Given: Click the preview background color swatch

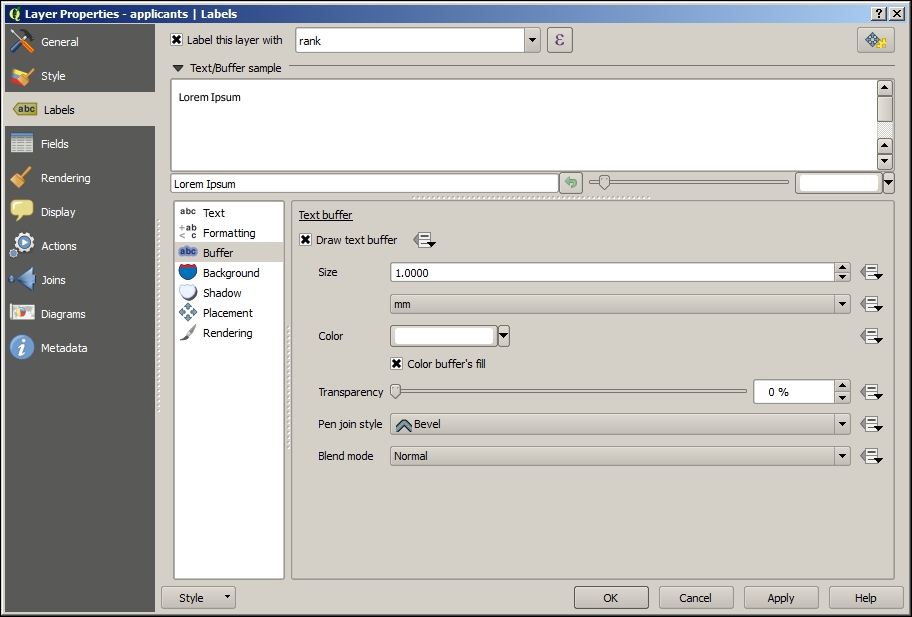Looking at the screenshot, I should (x=839, y=183).
